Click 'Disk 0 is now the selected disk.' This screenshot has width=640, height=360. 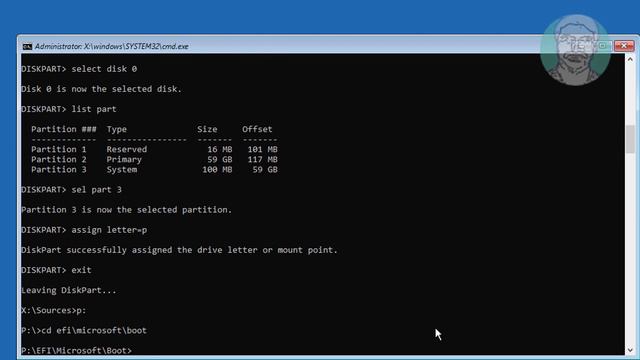(x=101, y=89)
